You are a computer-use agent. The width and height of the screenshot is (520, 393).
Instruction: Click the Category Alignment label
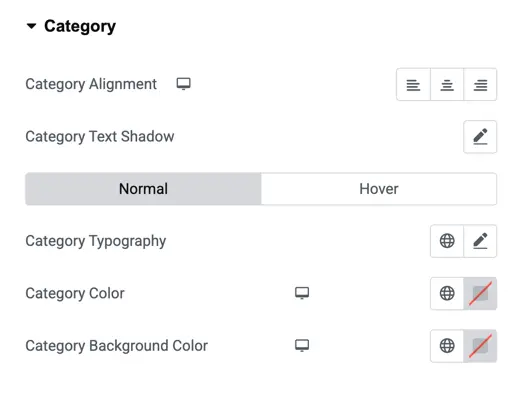click(x=91, y=84)
